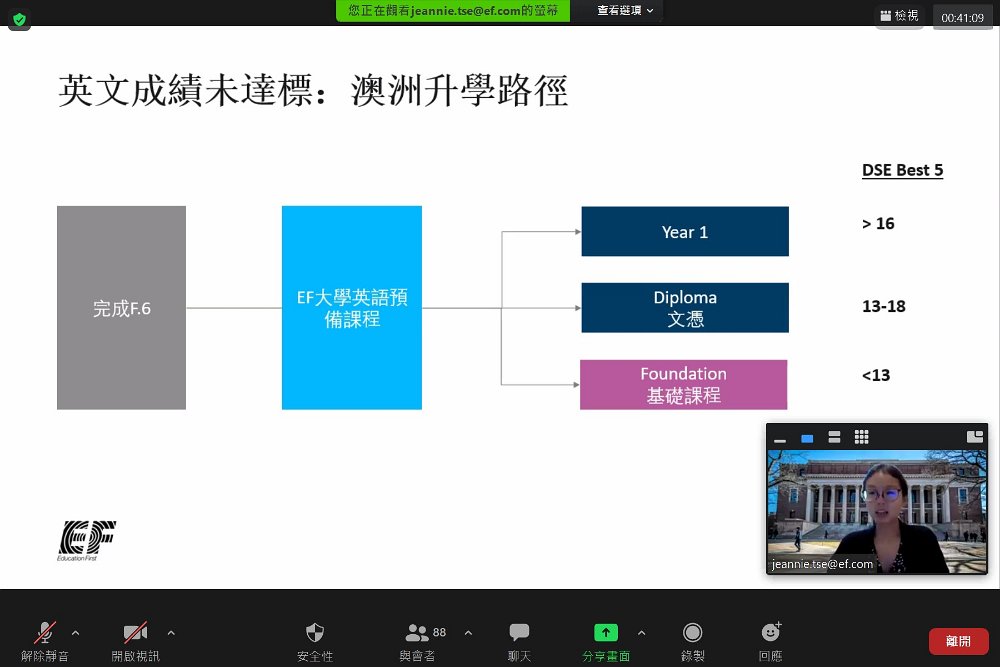
Task: Click the green encryption shield icon
Action: click(19, 20)
